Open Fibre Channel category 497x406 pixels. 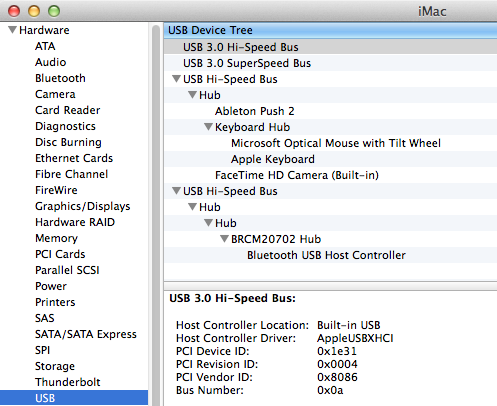tap(72, 174)
